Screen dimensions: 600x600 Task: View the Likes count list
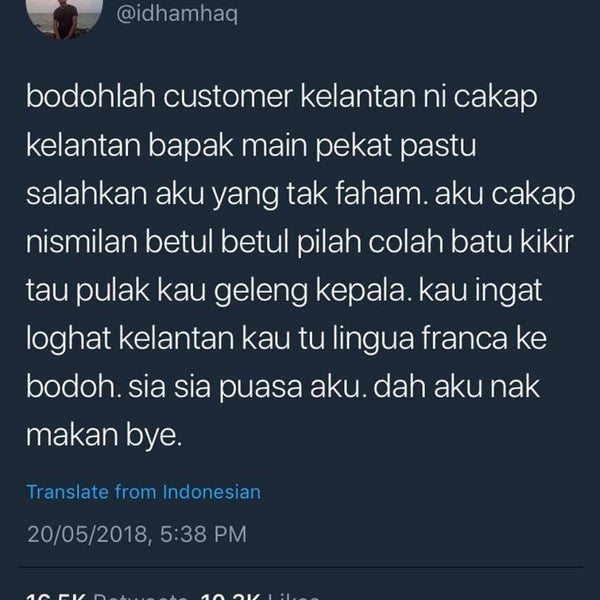pyautogui.click(x=260, y=596)
